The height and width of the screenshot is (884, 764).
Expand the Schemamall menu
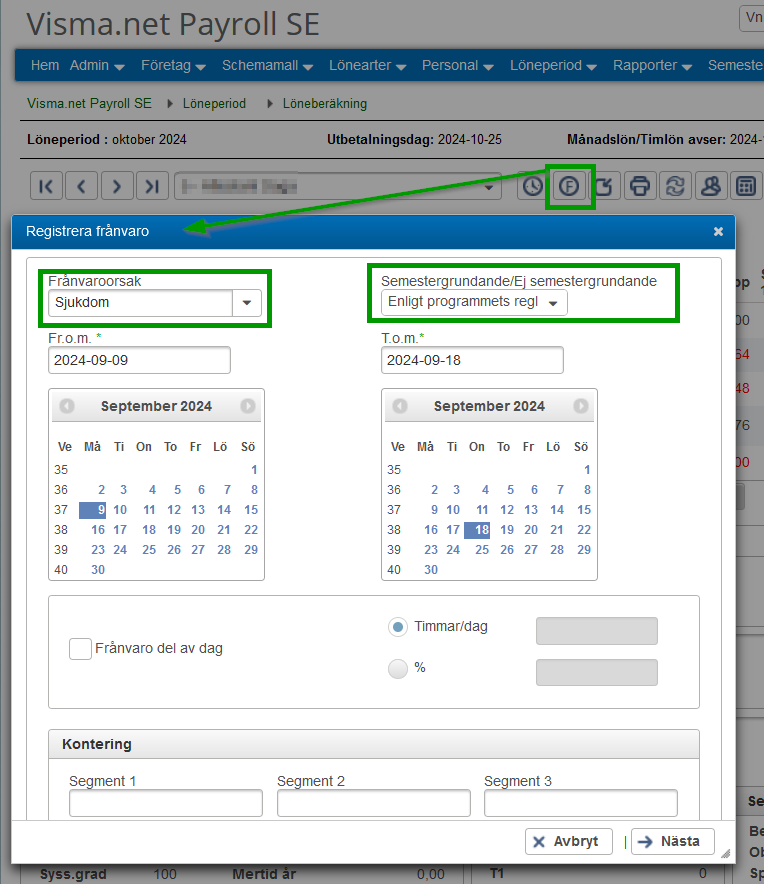[x=267, y=65]
